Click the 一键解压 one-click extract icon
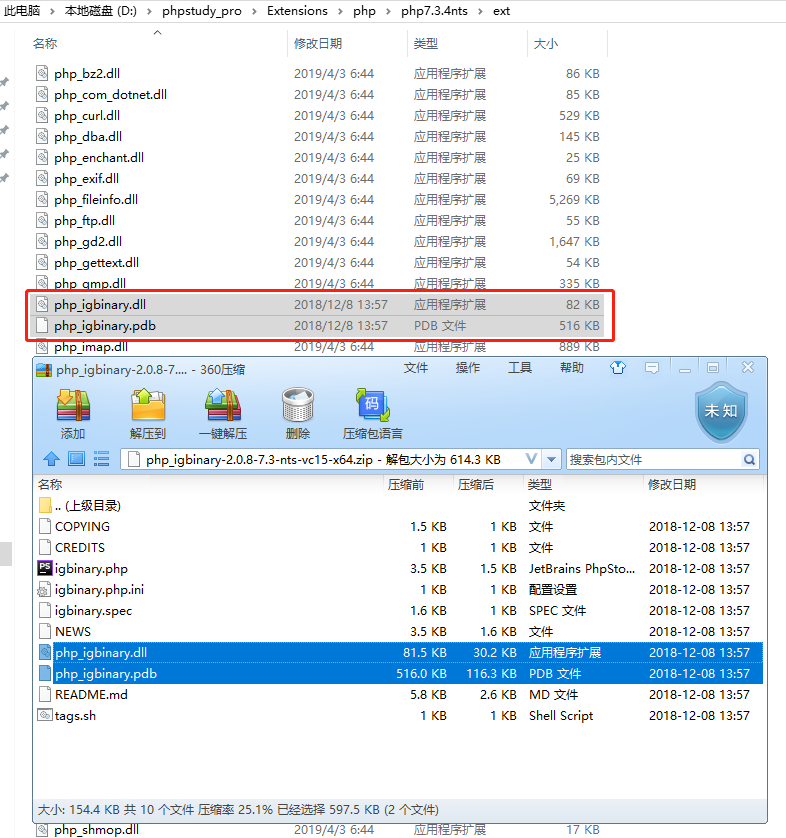Image resolution: width=786 pixels, height=838 pixels. [223, 405]
